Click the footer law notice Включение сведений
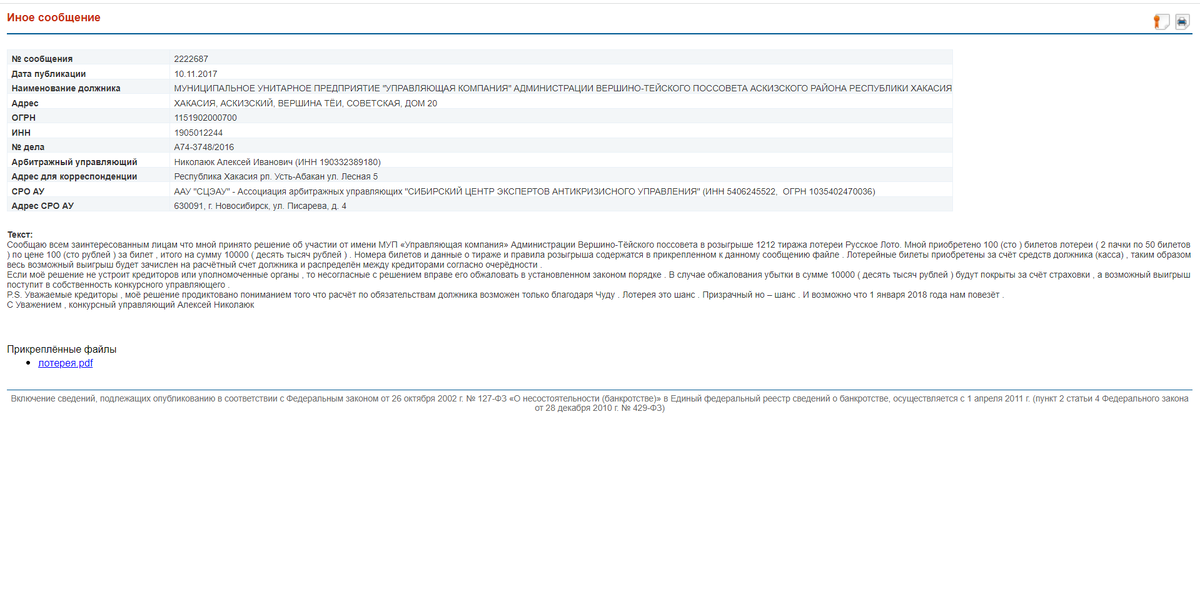This screenshot has width=1200, height=591. (600, 403)
